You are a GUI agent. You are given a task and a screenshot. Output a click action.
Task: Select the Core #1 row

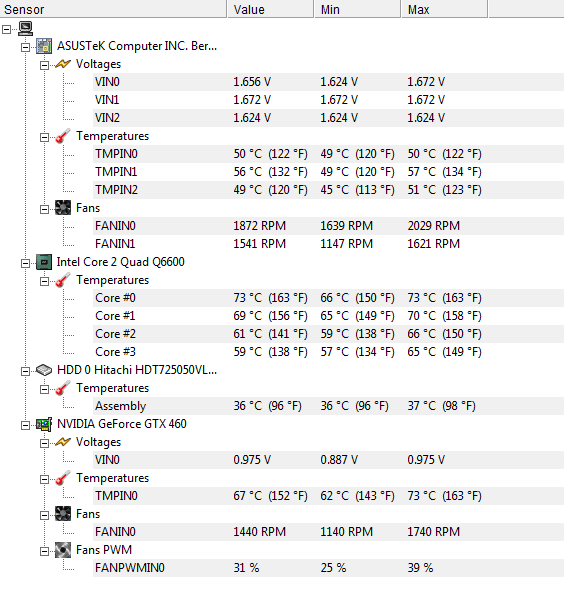pyautogui.click(x=328, y=316)
